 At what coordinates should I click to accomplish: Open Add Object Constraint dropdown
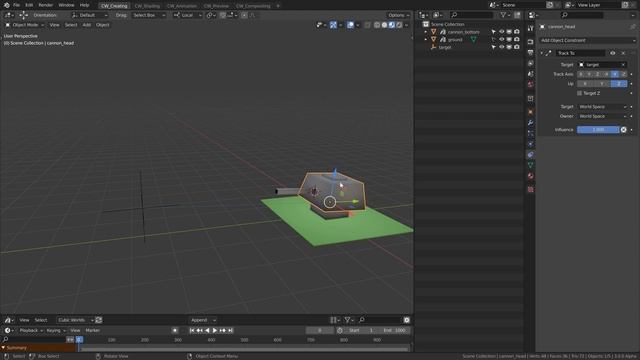point(588,40)
